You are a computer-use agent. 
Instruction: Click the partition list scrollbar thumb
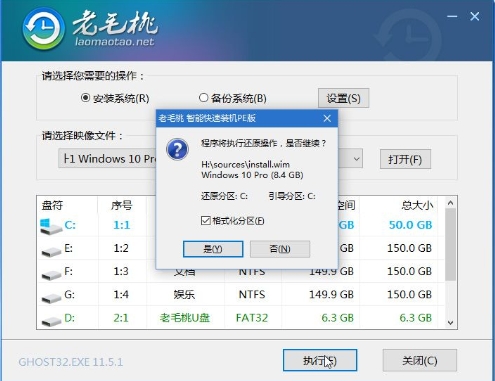pyautogui.click(x=451, y=245)
